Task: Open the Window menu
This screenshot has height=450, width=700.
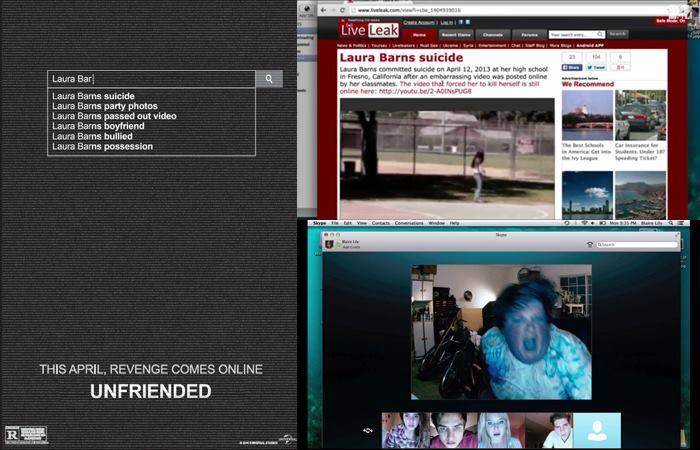Action: [436, 223]
